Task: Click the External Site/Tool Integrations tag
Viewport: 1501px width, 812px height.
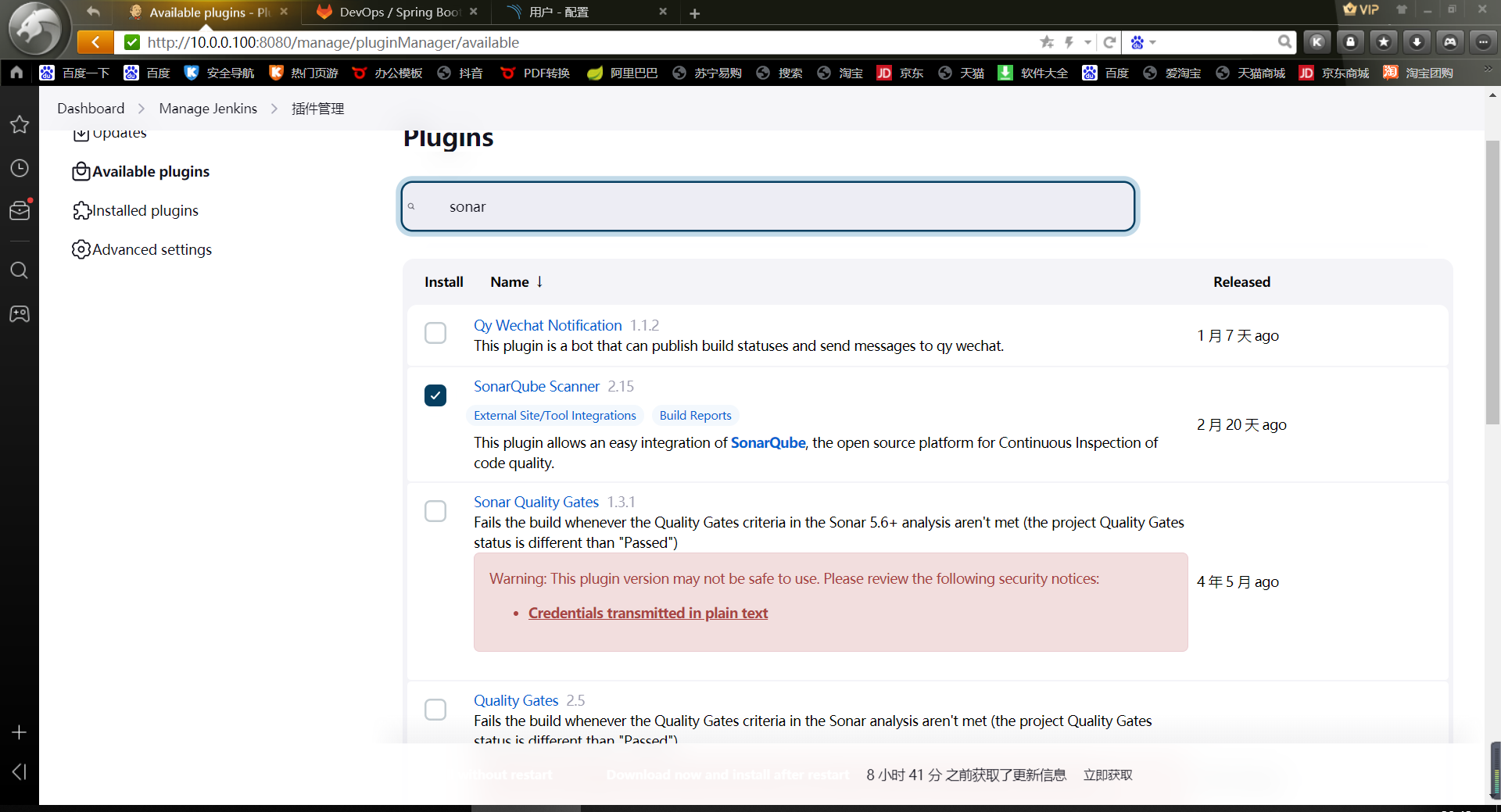Action: pos(555,415)
